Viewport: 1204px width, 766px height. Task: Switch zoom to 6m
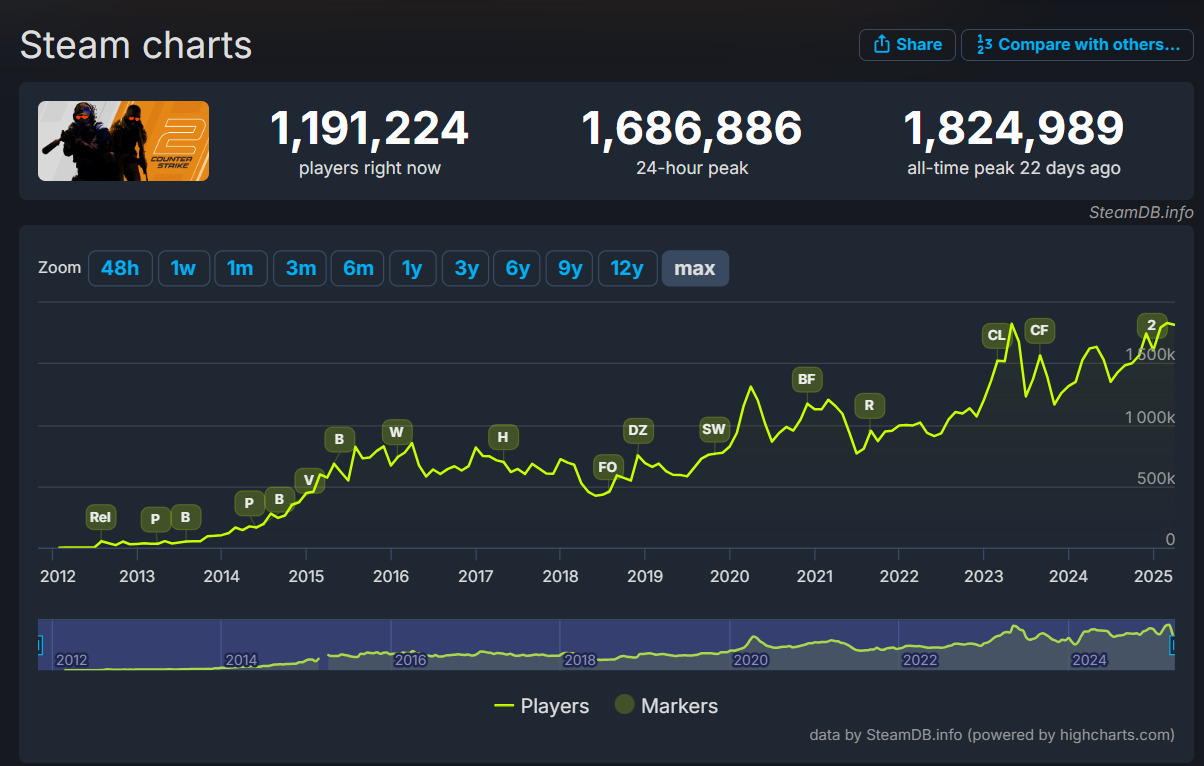(x=358, y=268)
